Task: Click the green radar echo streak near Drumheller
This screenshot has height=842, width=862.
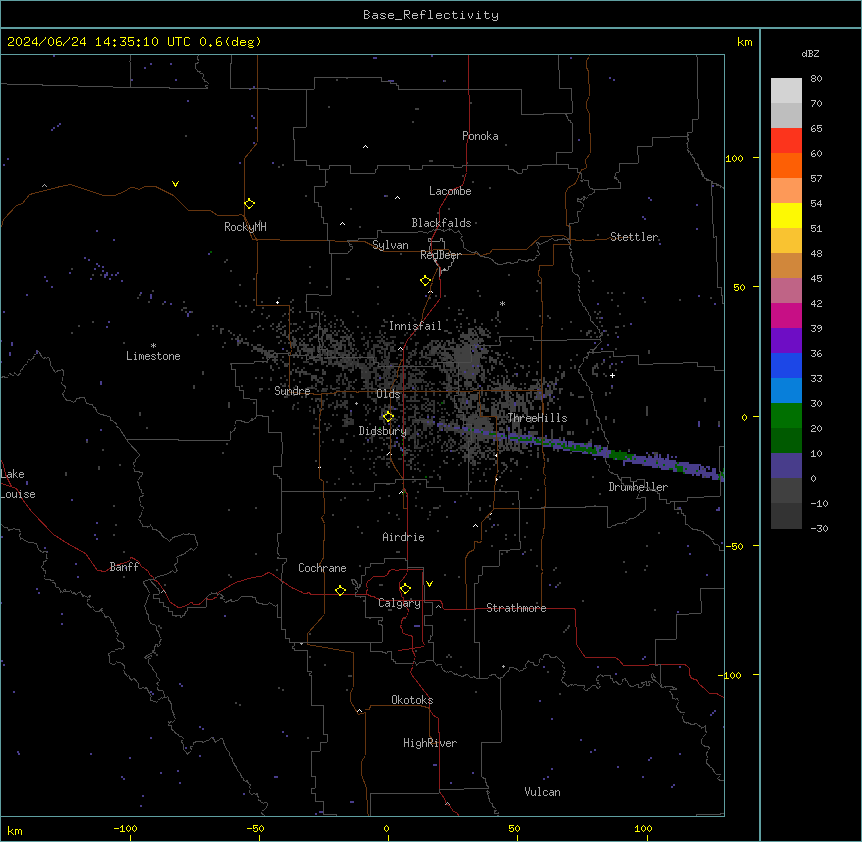Action: point(620,455)
